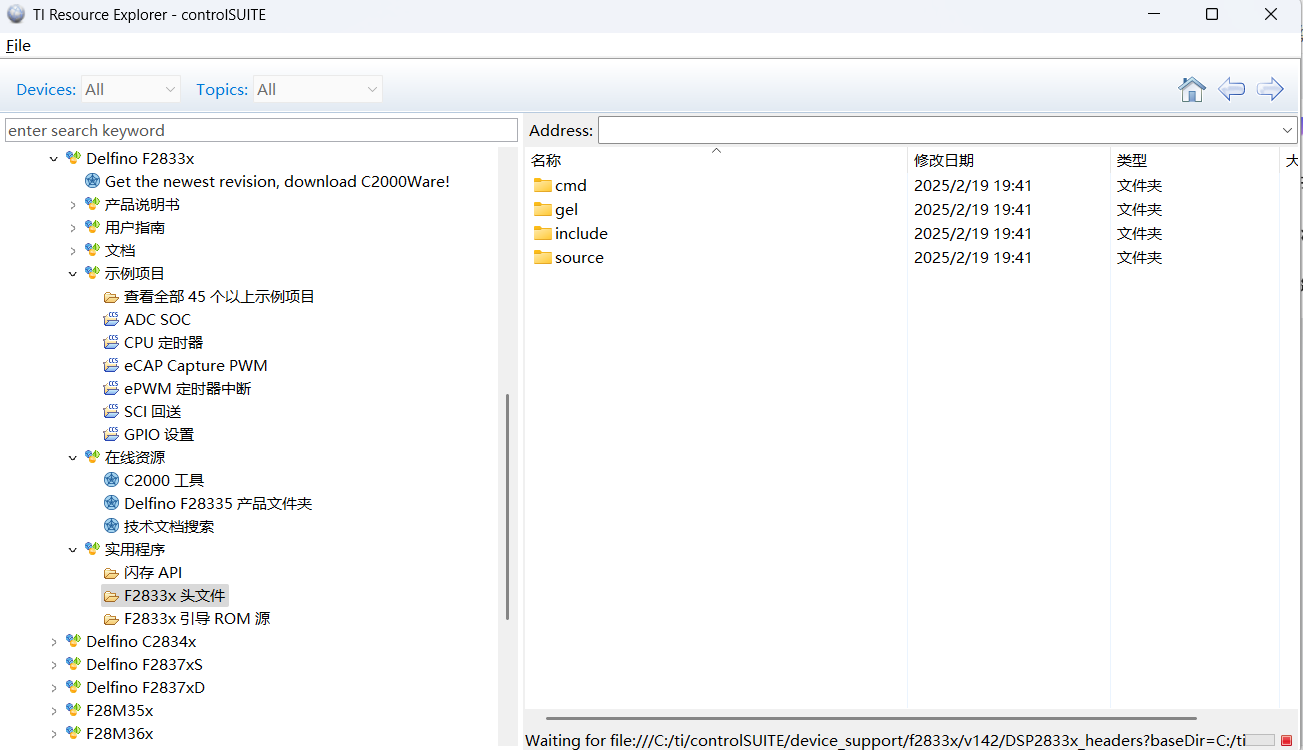Click the Delfino F2833x device icon
The height and width of the screenshot is (750, 1303).
(x=73, y=158)
